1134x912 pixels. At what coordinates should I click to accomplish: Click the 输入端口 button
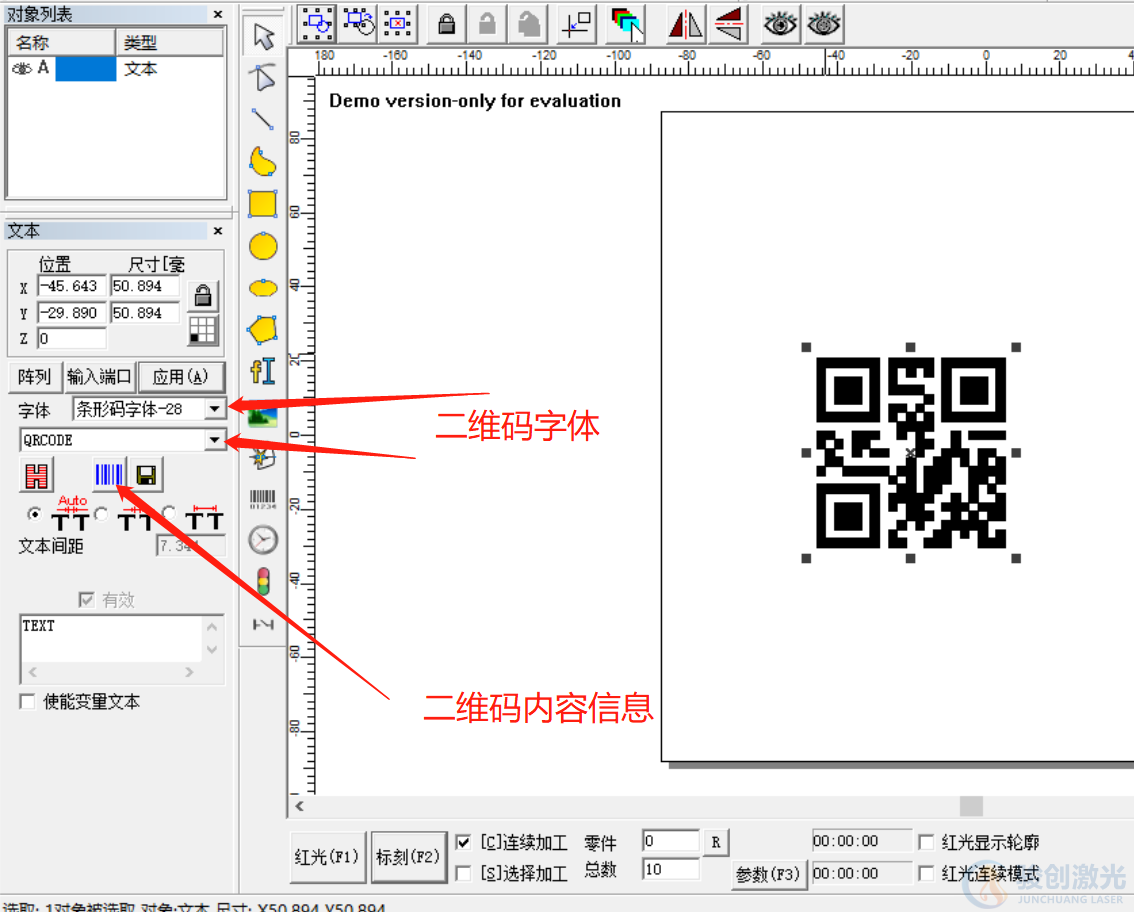coord(99,377)
